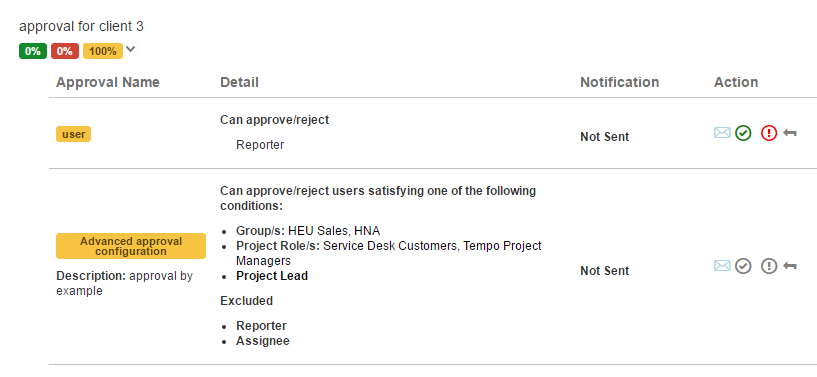Click reset arrow for Advanced approval configuration row
Viewport: 817px width, 377px height.
click(790, 267)
